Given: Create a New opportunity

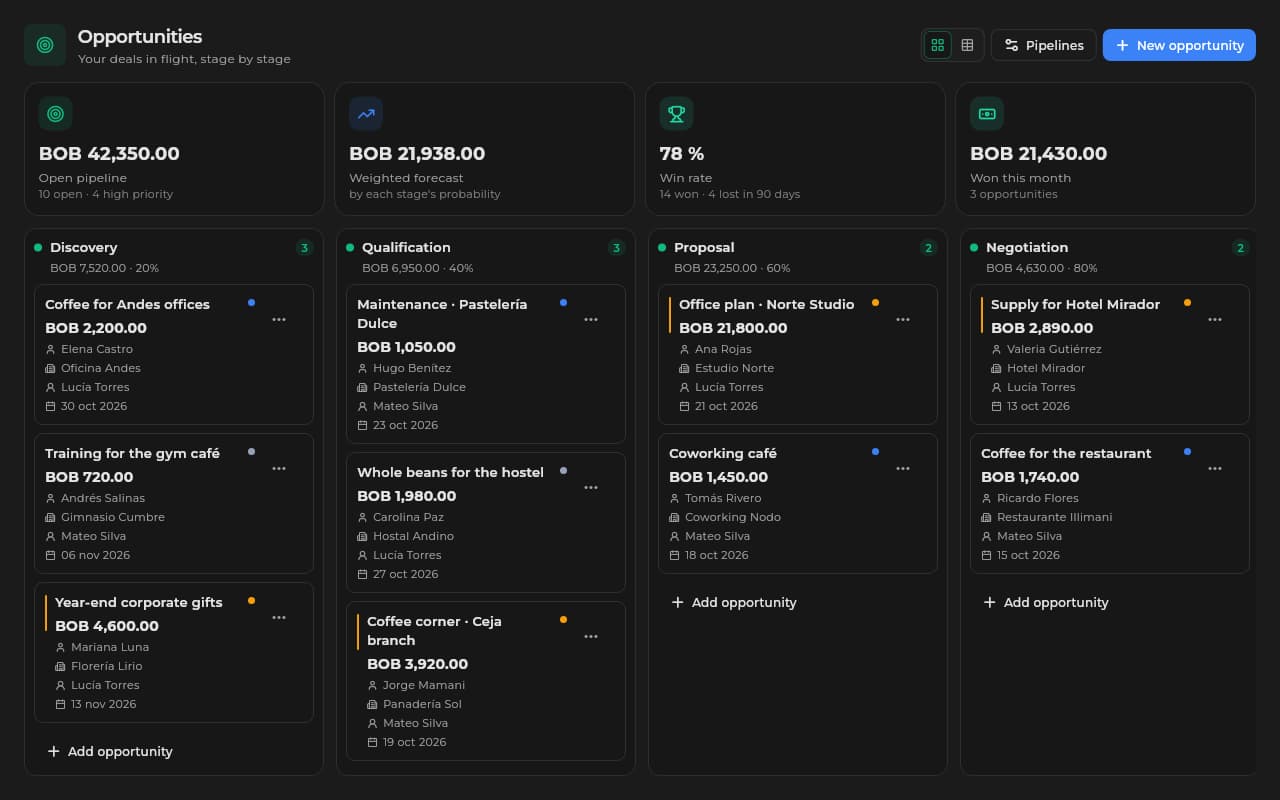Looking at the screenshot, I should 1179,45.
